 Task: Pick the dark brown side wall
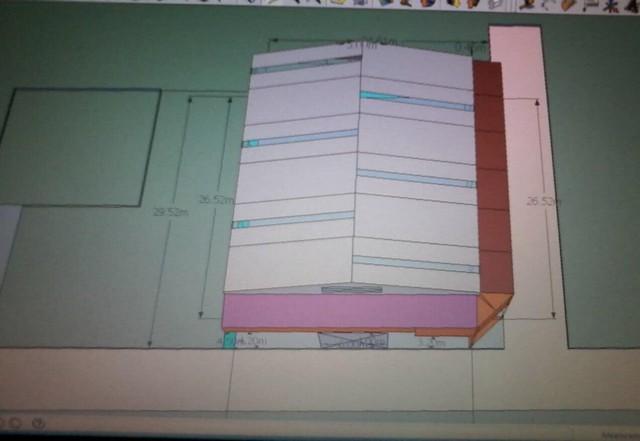coord(493,178)
